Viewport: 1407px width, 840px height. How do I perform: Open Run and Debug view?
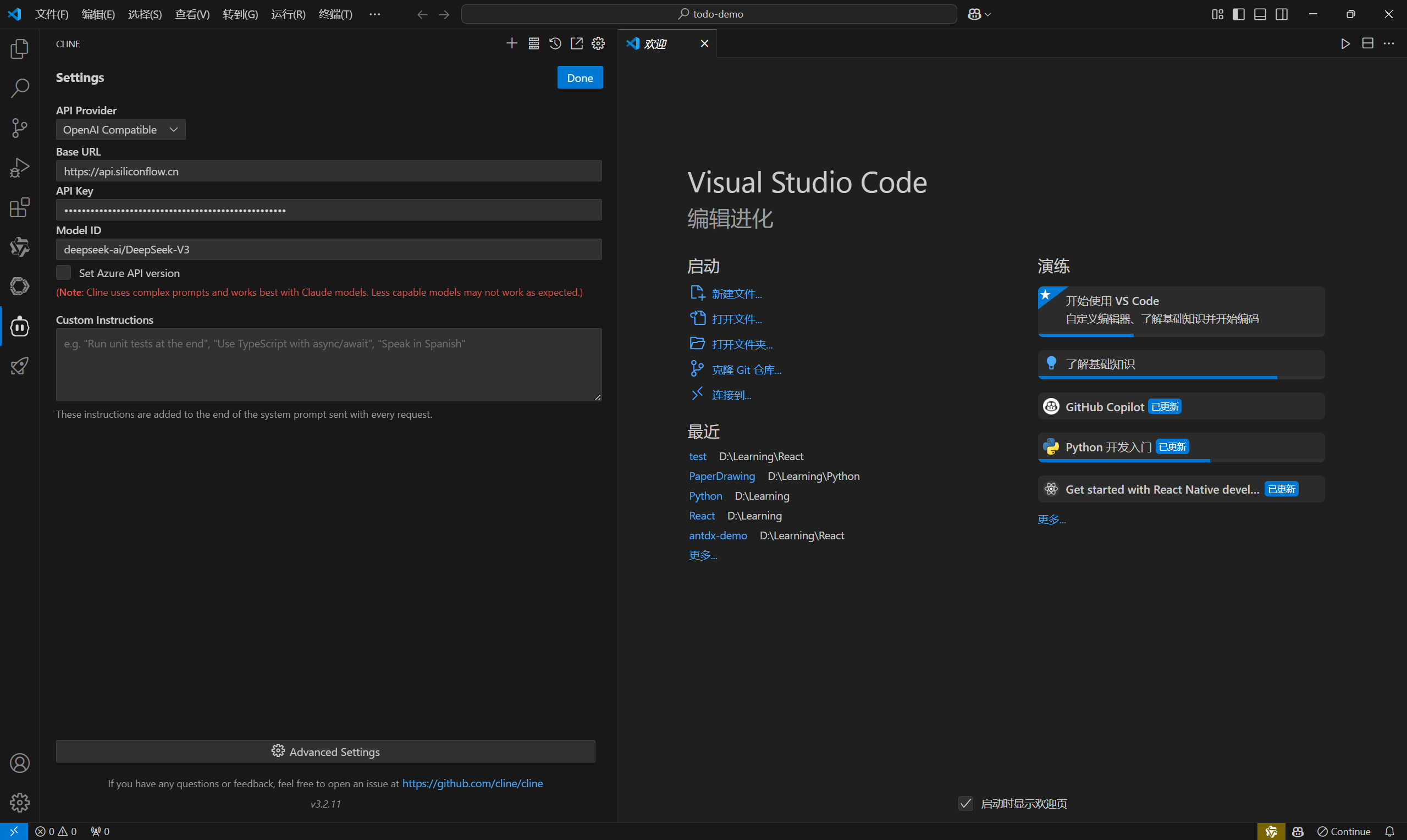coord(19,168)
